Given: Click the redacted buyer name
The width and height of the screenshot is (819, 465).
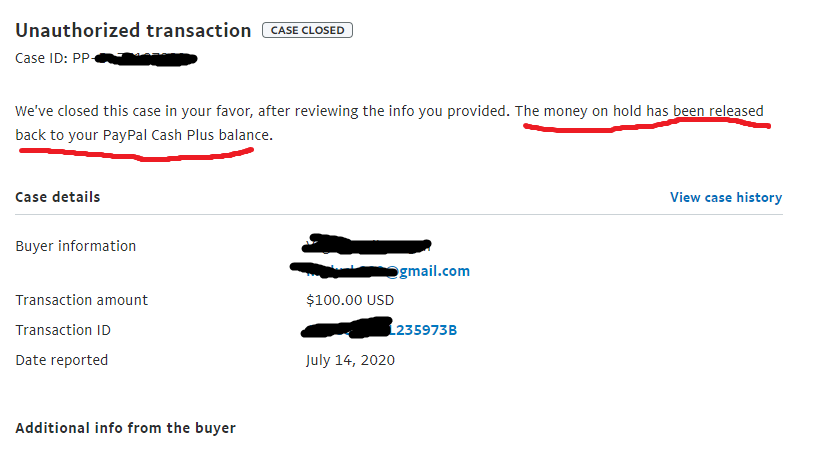Looking at the screenshot, I should click(368, 244).
